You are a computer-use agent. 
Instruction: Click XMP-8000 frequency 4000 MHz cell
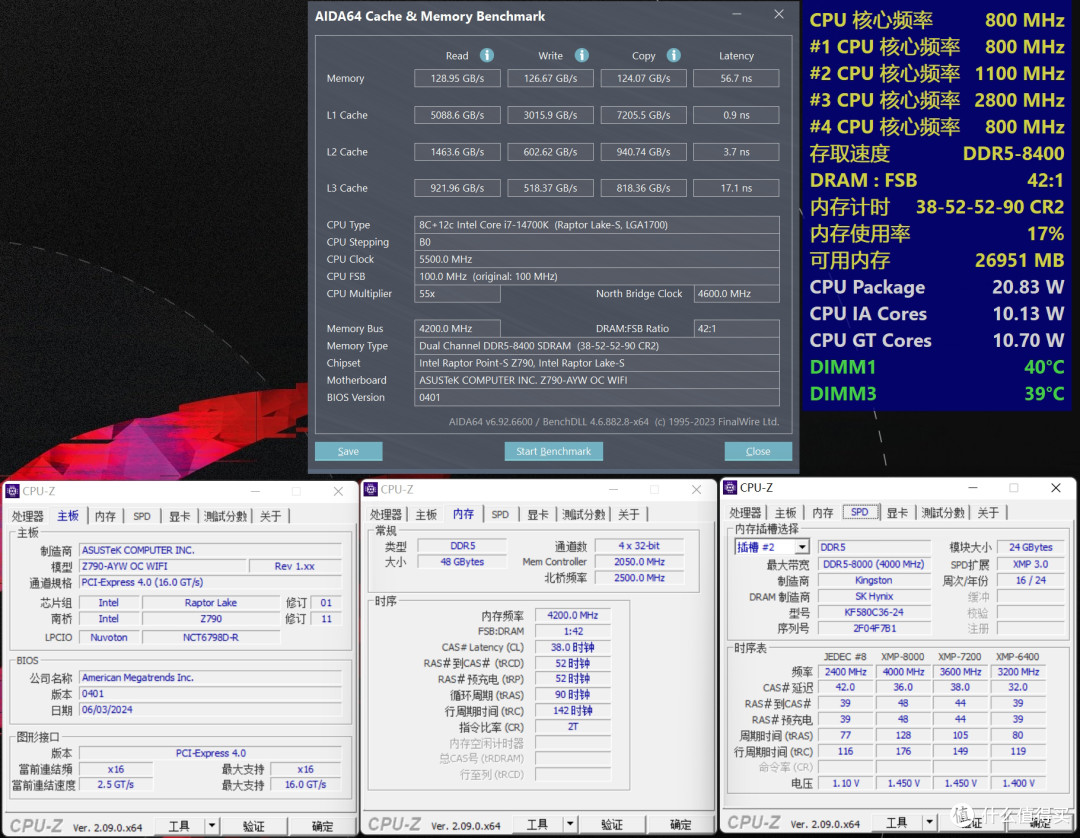pyautogui.click(x=903, y=672)
